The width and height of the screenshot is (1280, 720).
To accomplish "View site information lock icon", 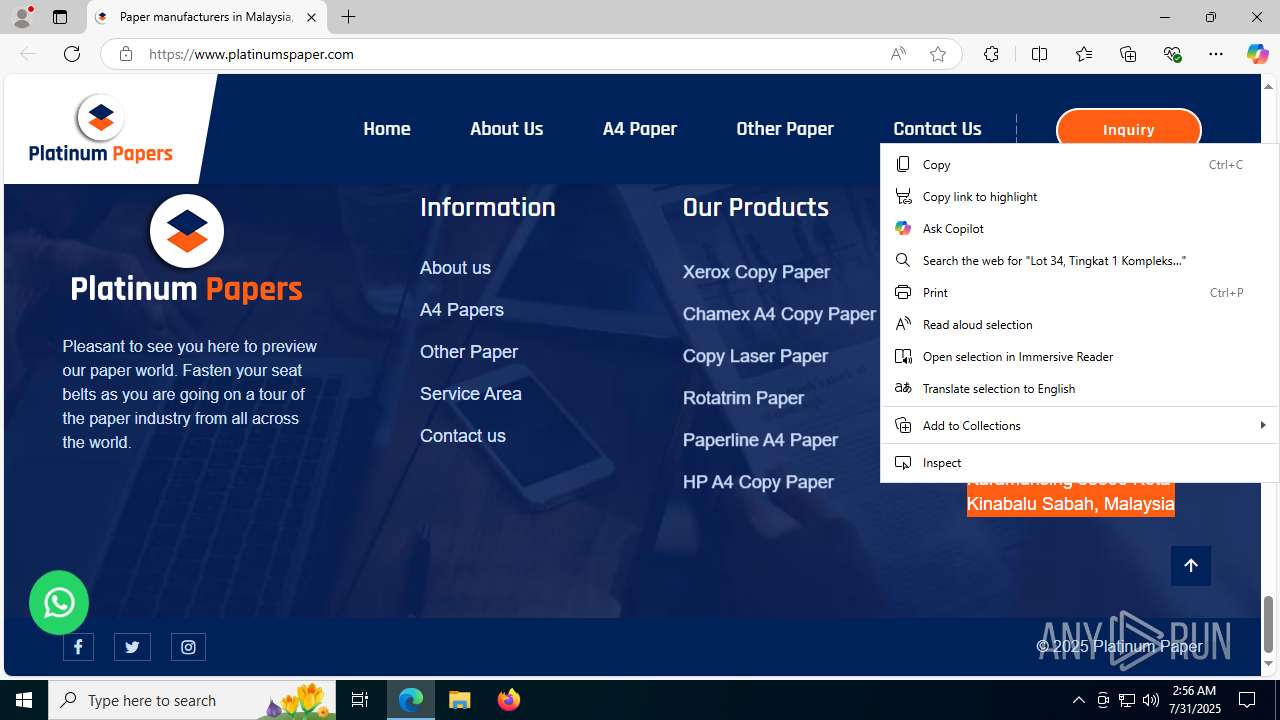I will [125, 54].
